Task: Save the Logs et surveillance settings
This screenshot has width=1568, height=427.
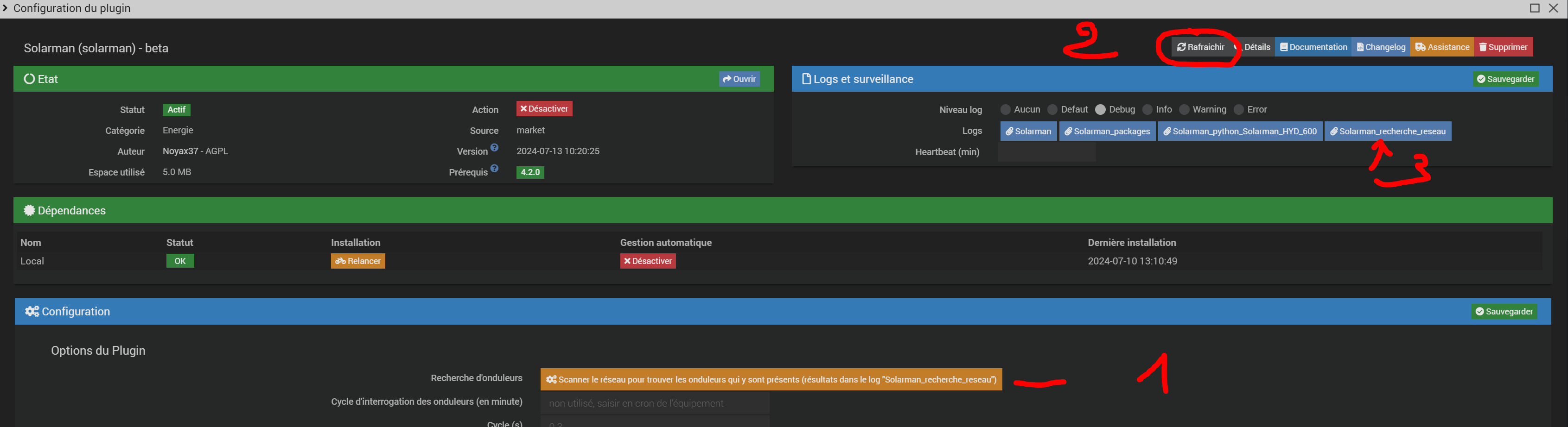Action: point(1505,79)
